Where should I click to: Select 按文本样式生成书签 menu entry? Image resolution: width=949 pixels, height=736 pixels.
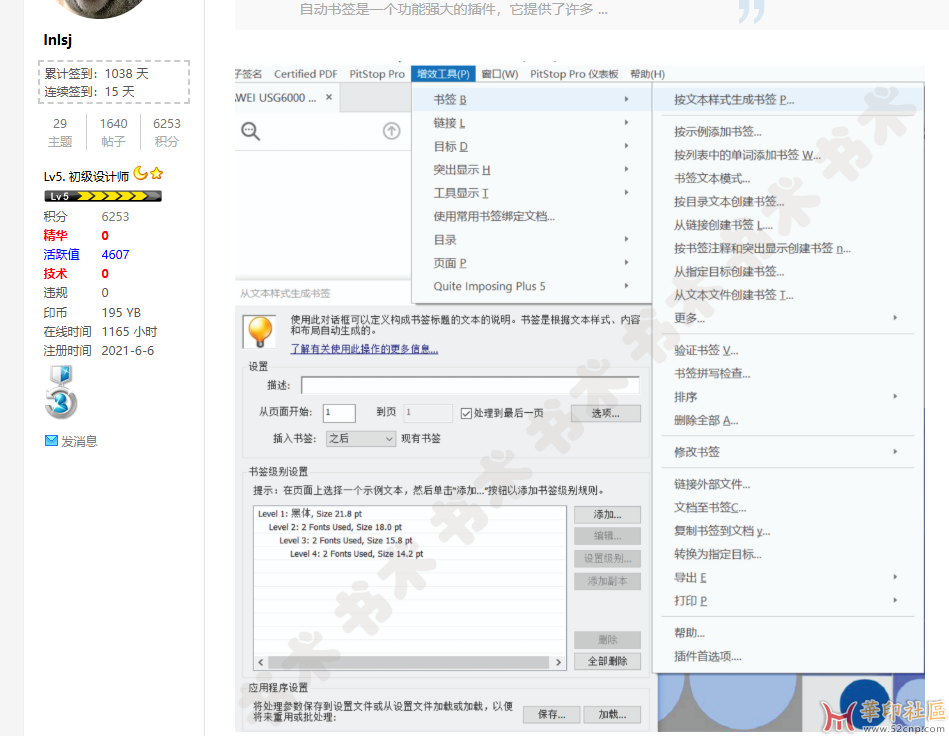[734, 100]
